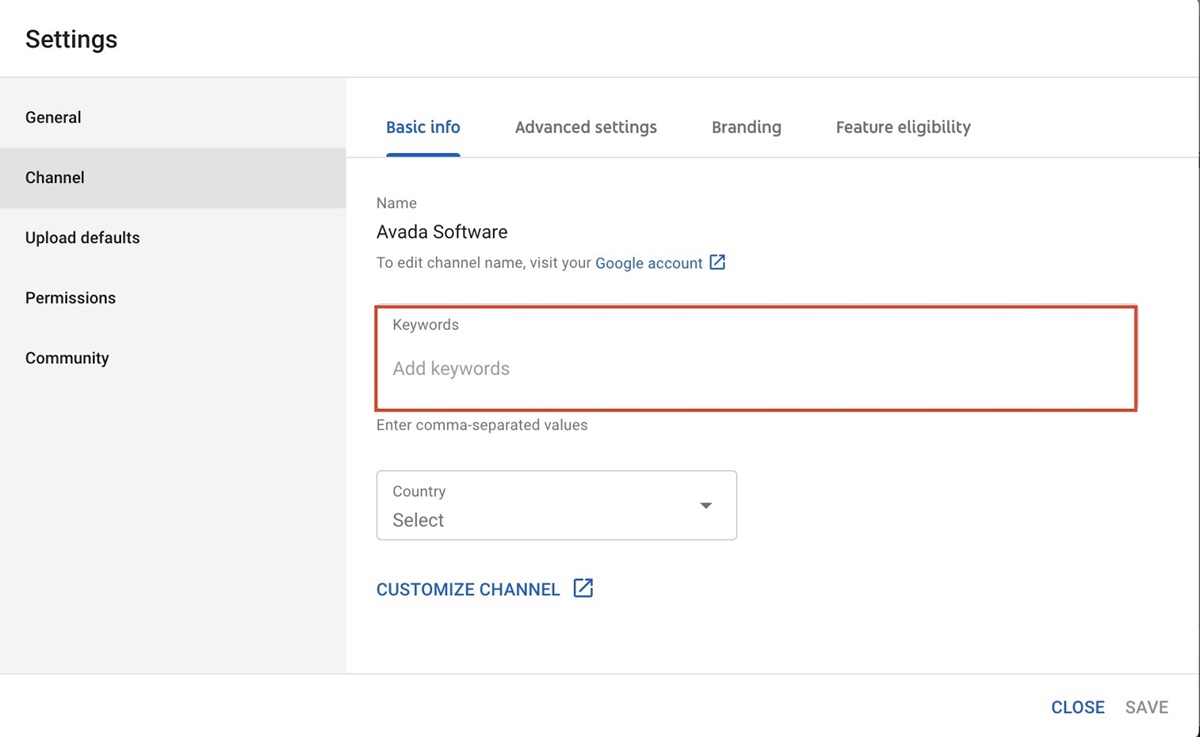Click the Avada Software channel name
Screen dimensions: 1200x737
[442, 232]
